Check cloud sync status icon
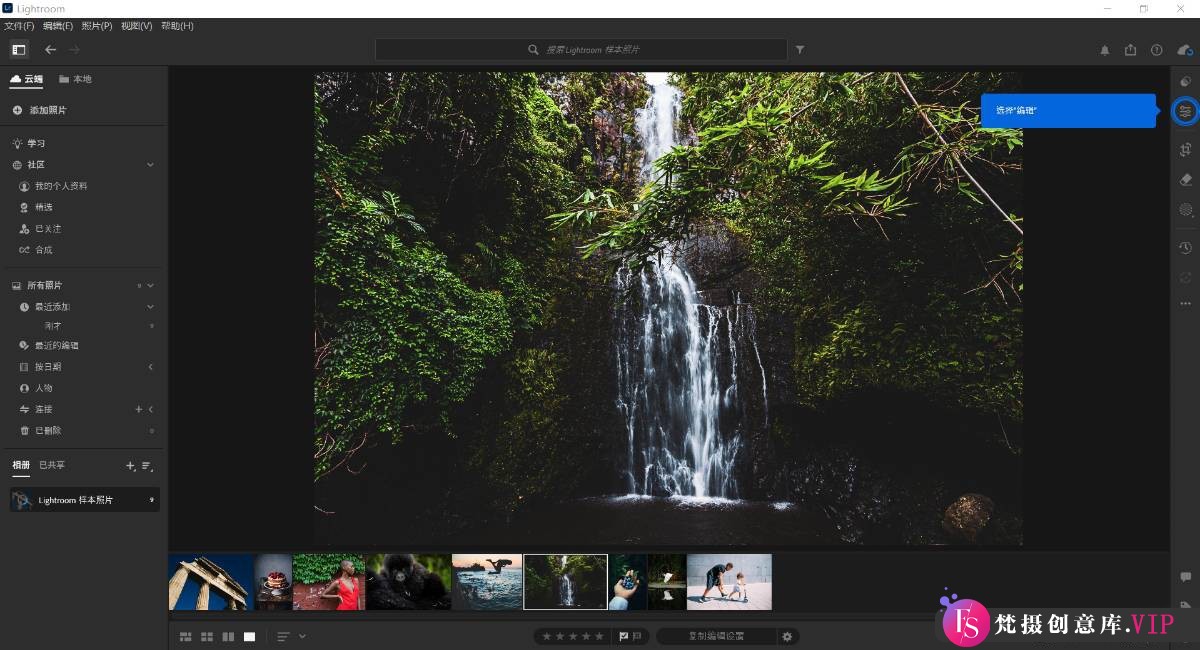 click(x=1184, y=49)
